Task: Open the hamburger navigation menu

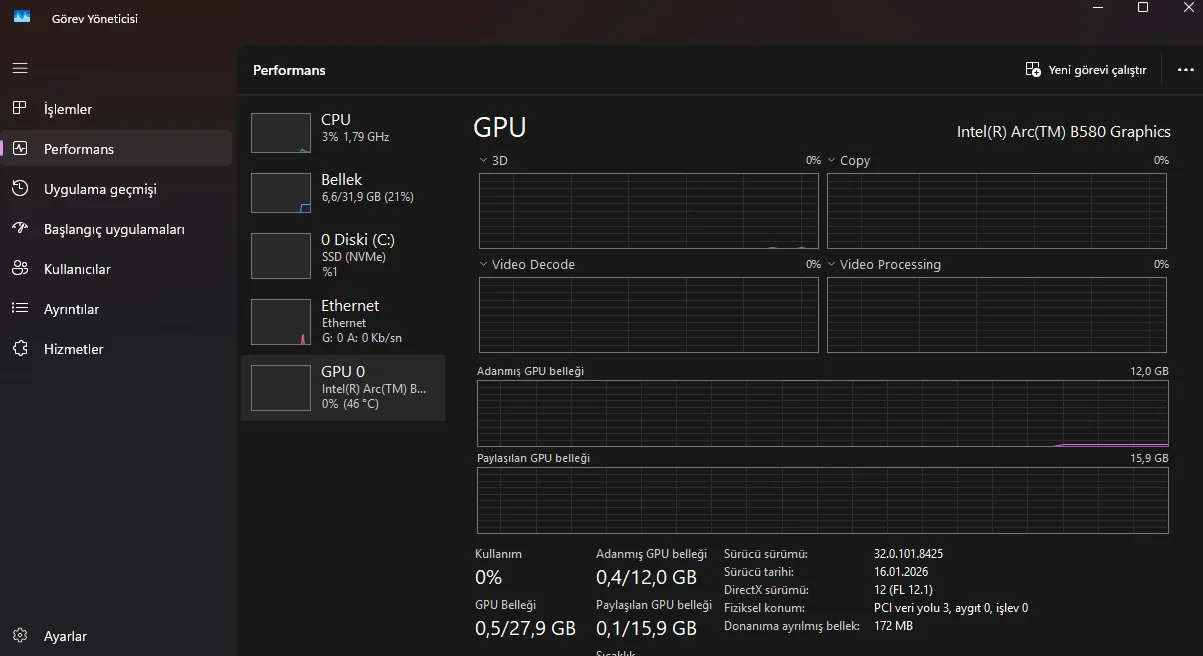Action: point(20,68)
